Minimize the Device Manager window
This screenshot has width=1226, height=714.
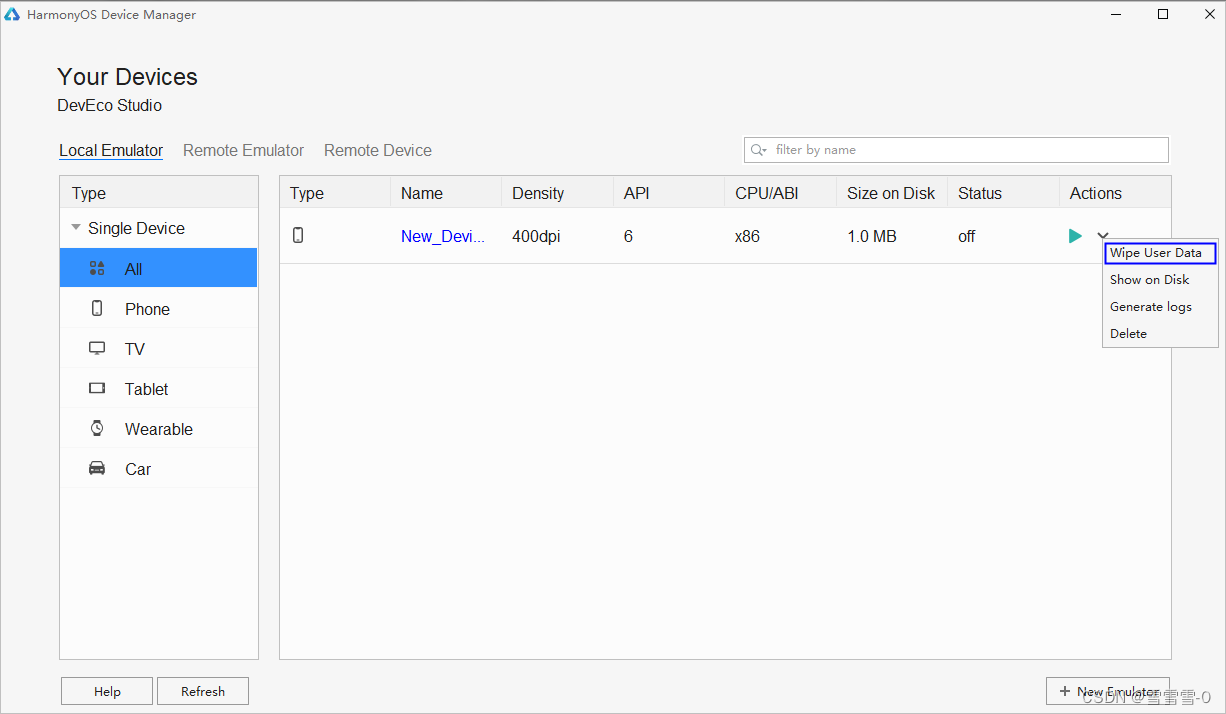pos(1116,15)
